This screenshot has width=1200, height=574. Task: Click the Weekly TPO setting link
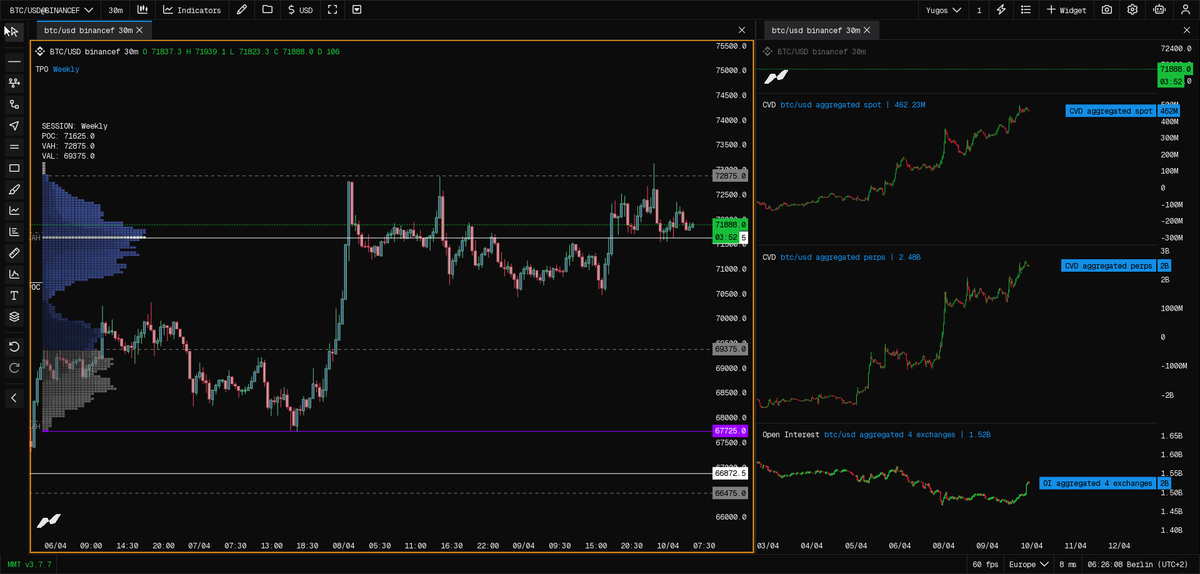tap(66, 70)
